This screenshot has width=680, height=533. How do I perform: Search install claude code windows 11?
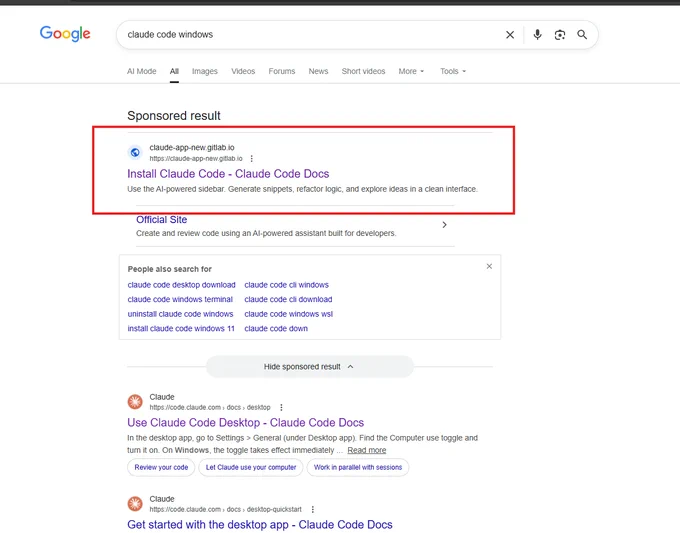[x=181, y=329]
